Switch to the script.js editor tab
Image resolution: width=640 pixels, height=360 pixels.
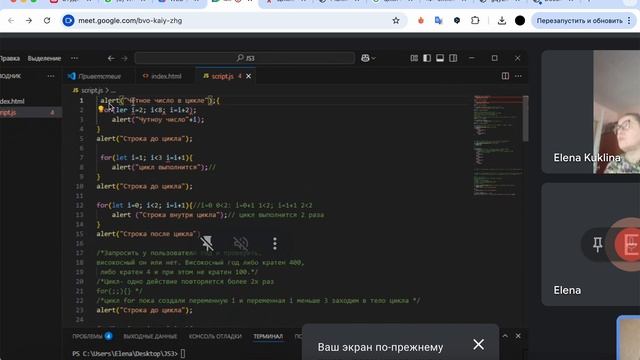pos(222,76)
